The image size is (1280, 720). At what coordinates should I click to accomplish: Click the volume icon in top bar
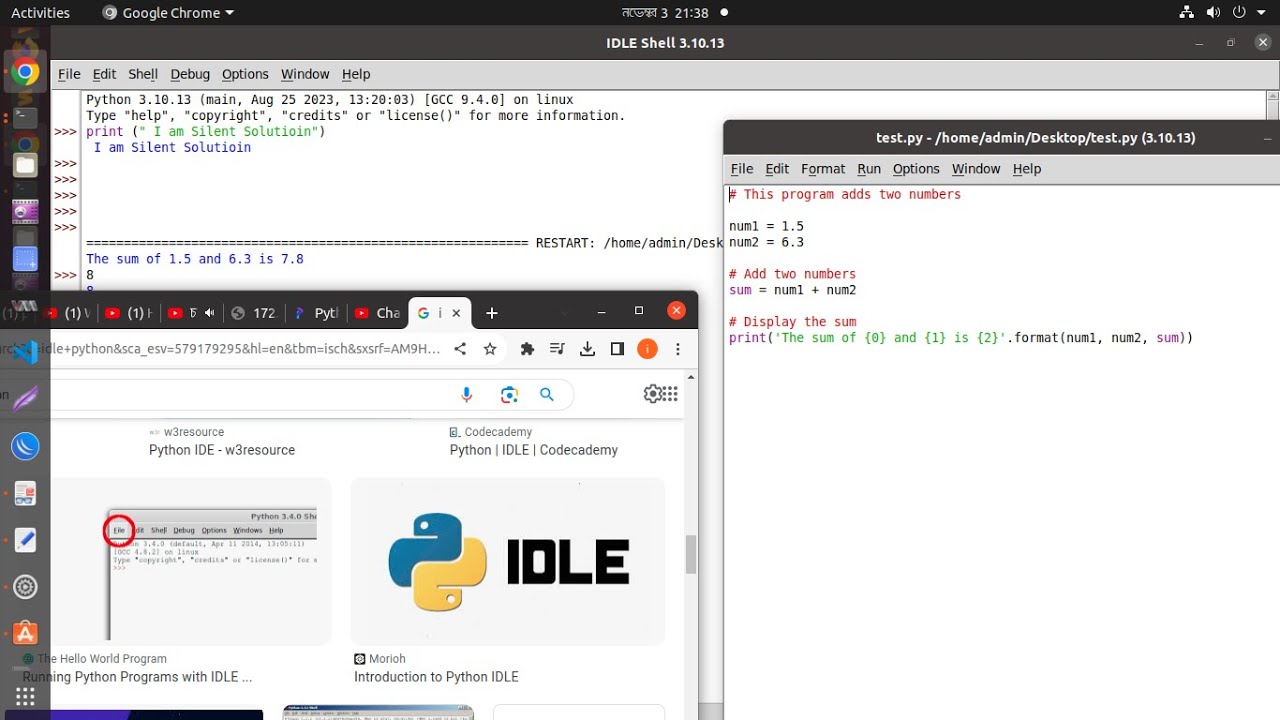1213,13
